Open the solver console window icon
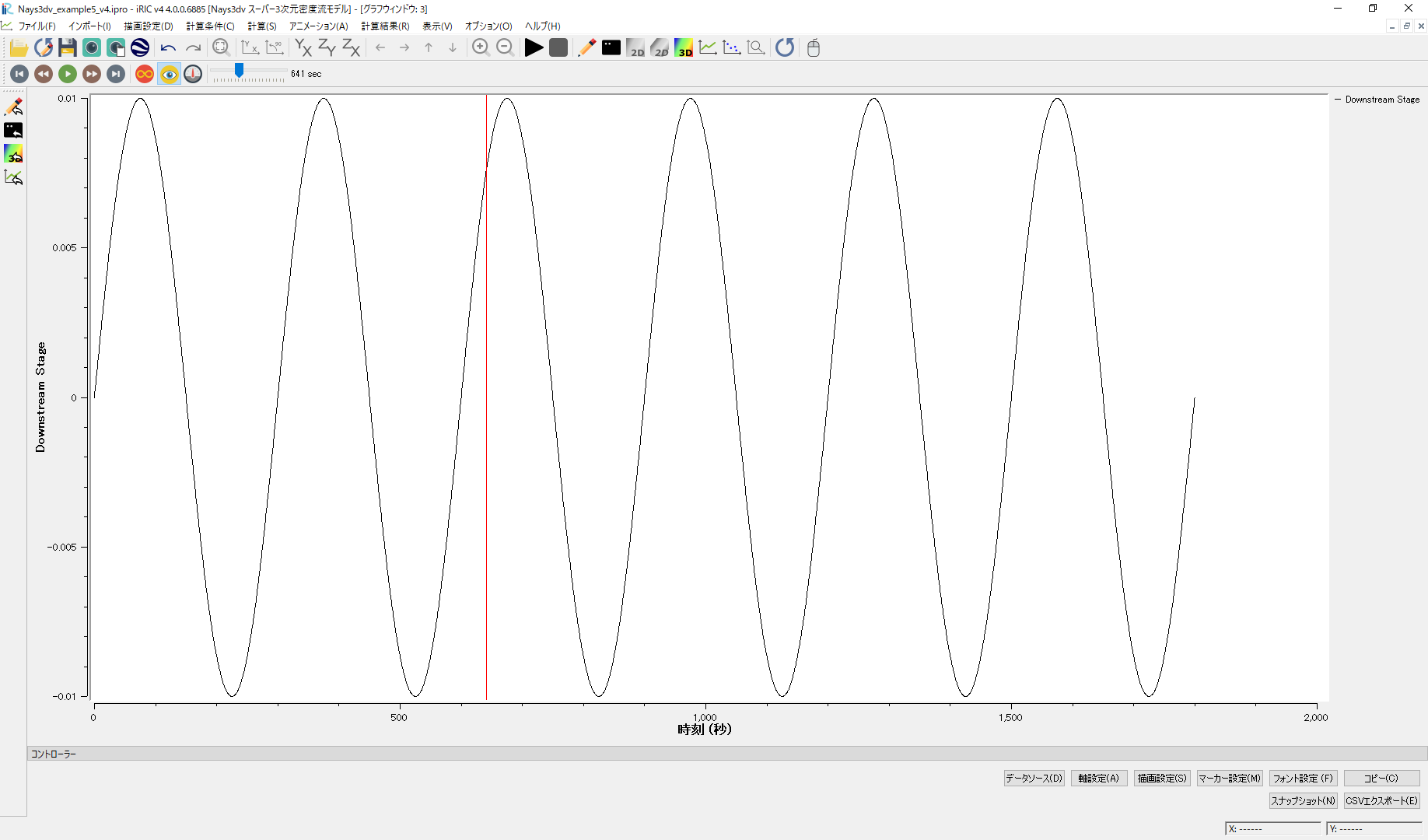 pyautogui.click(x=611, y=48)
